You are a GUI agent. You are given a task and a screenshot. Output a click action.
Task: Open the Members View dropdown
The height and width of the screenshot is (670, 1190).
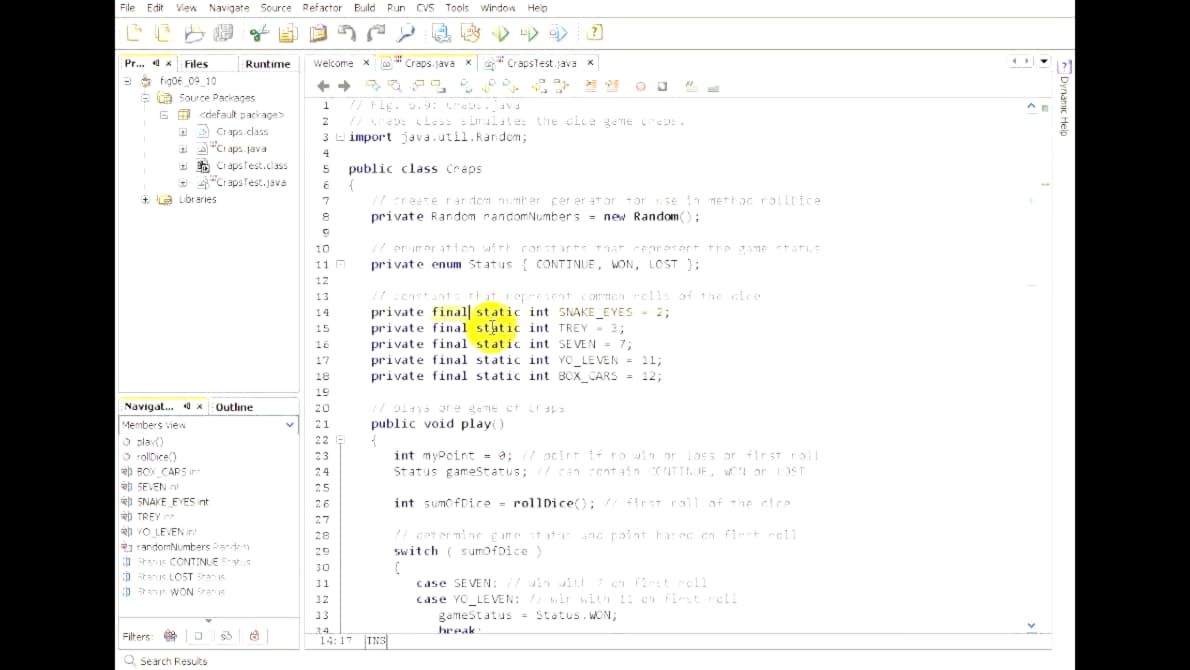289,425
